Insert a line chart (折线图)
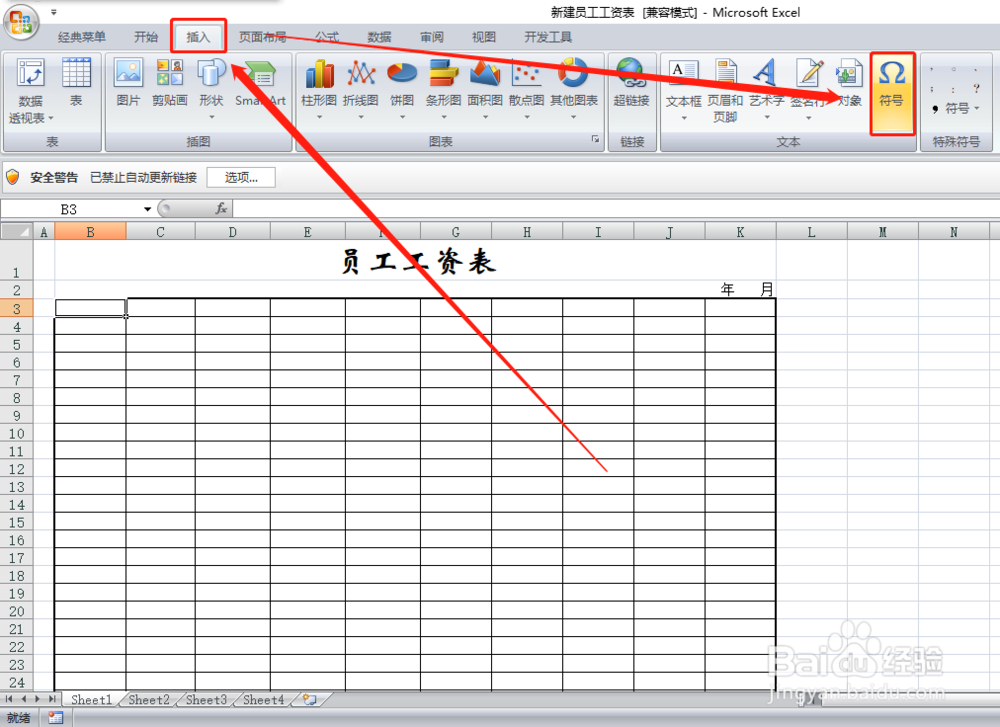The height and width of the screenshot is (727, 1000). 360,89
